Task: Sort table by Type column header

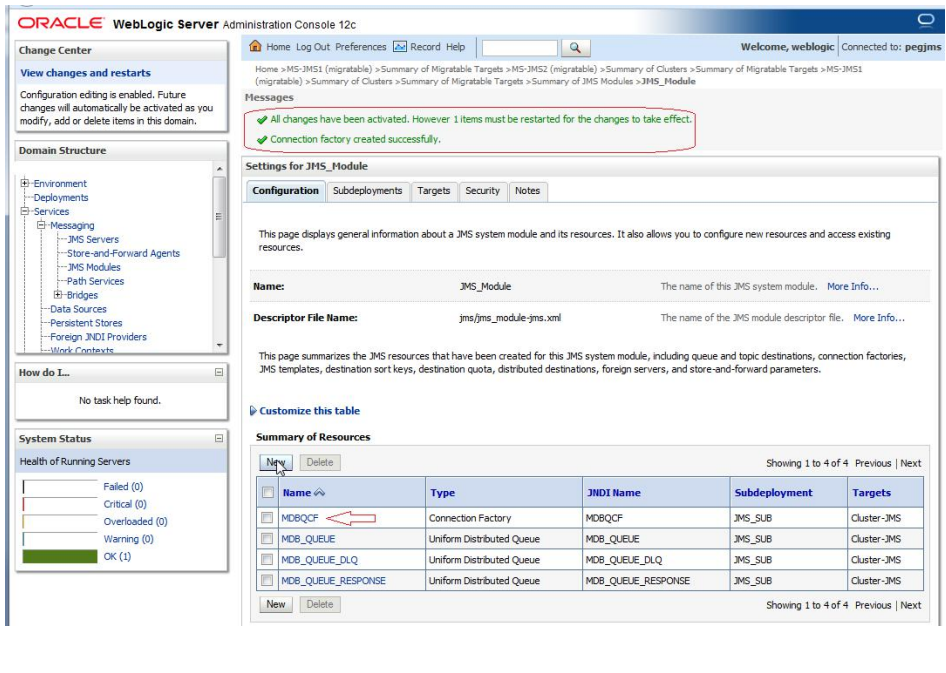Action: click(x=442, y=493)
